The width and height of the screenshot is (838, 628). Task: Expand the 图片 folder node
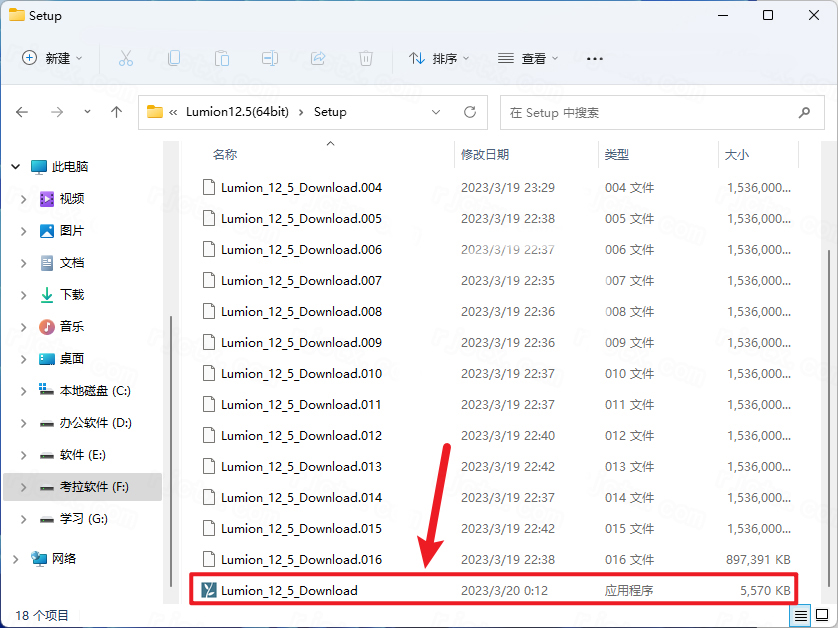(x=24, y=231)
